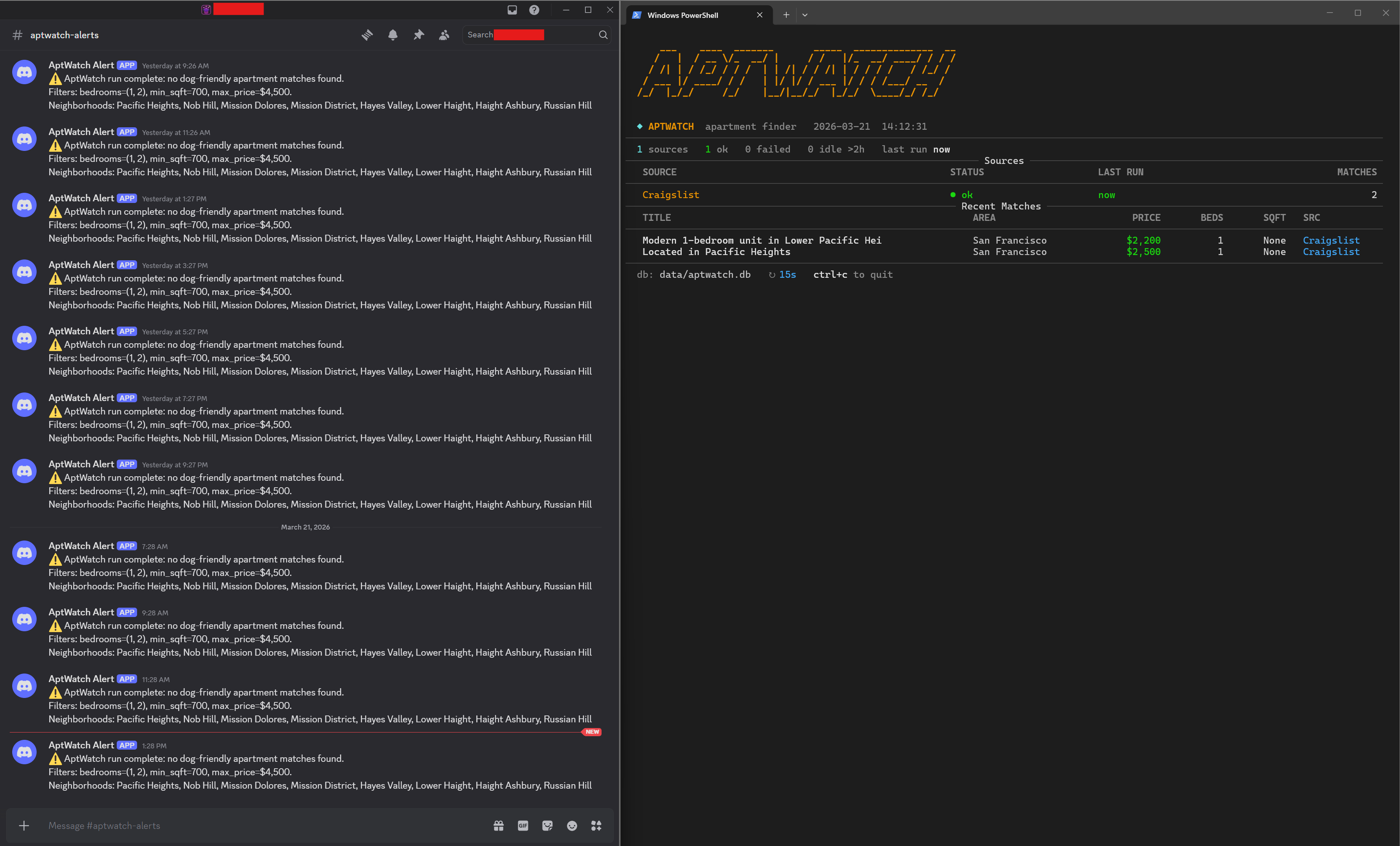Click avatar of Yesterday 7:27 PM message
Screen dimensions: 1400x846
(24, 405)
